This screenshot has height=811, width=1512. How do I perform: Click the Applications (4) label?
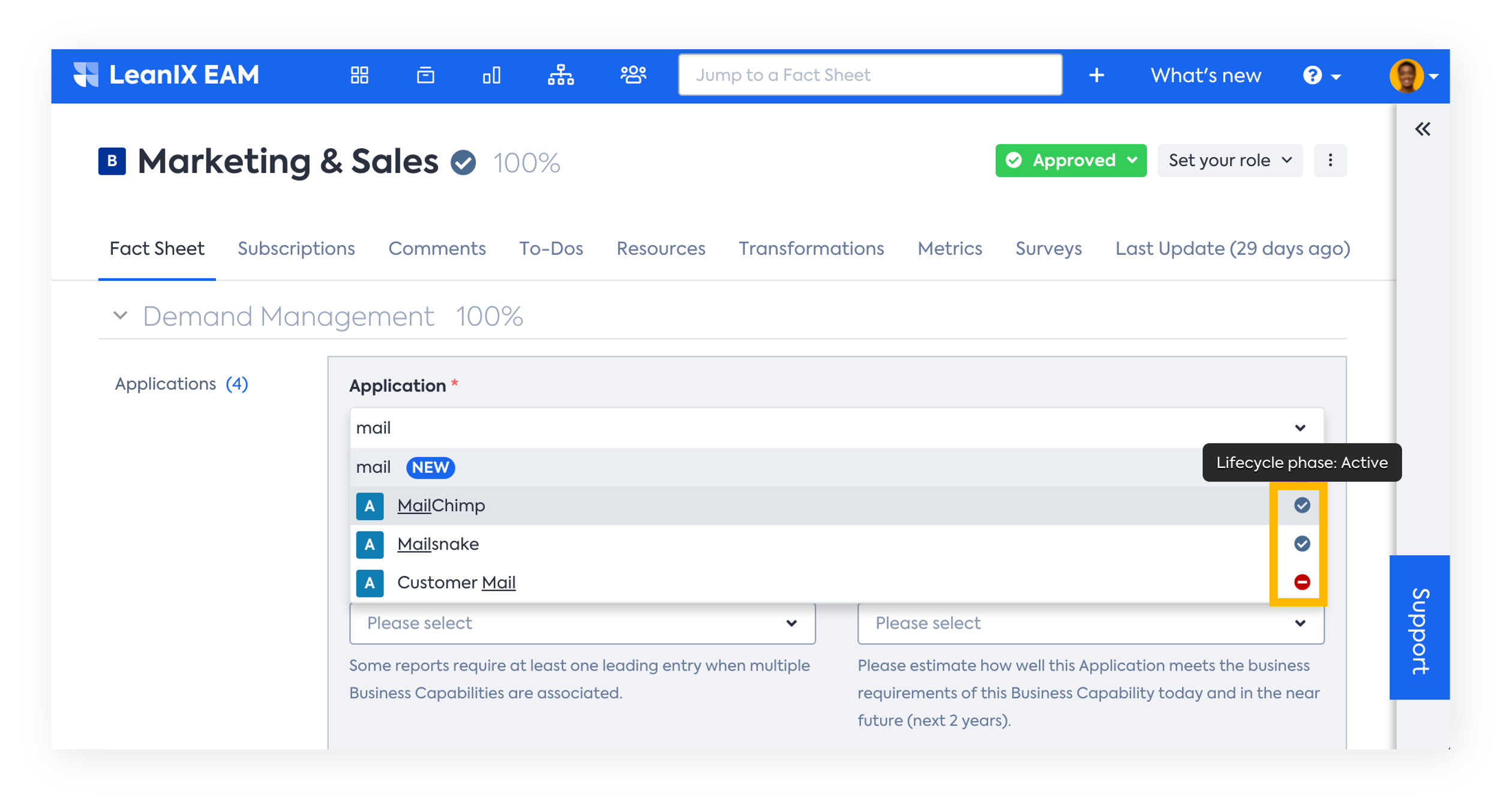pos(181,384)
